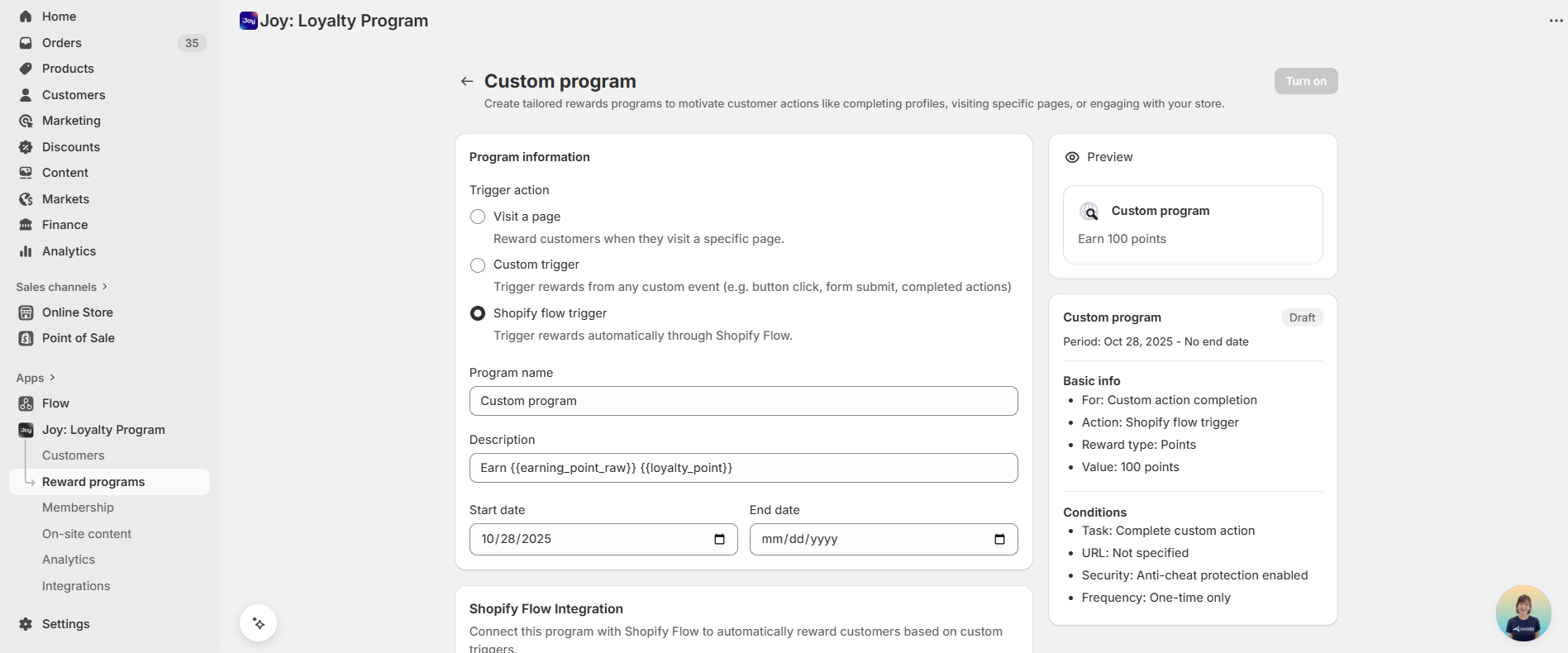Click the Online Store storefront icon

(x=26, y=312)
